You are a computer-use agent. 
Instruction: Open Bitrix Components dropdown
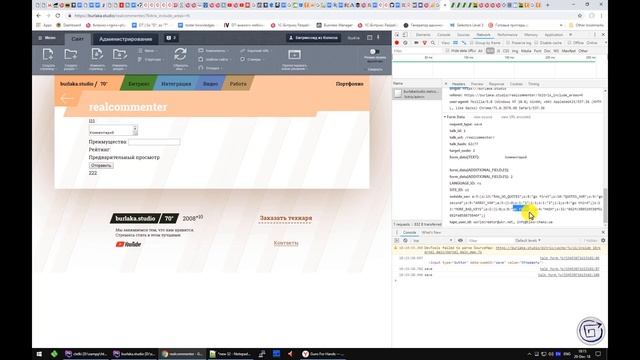coord(213,51)
